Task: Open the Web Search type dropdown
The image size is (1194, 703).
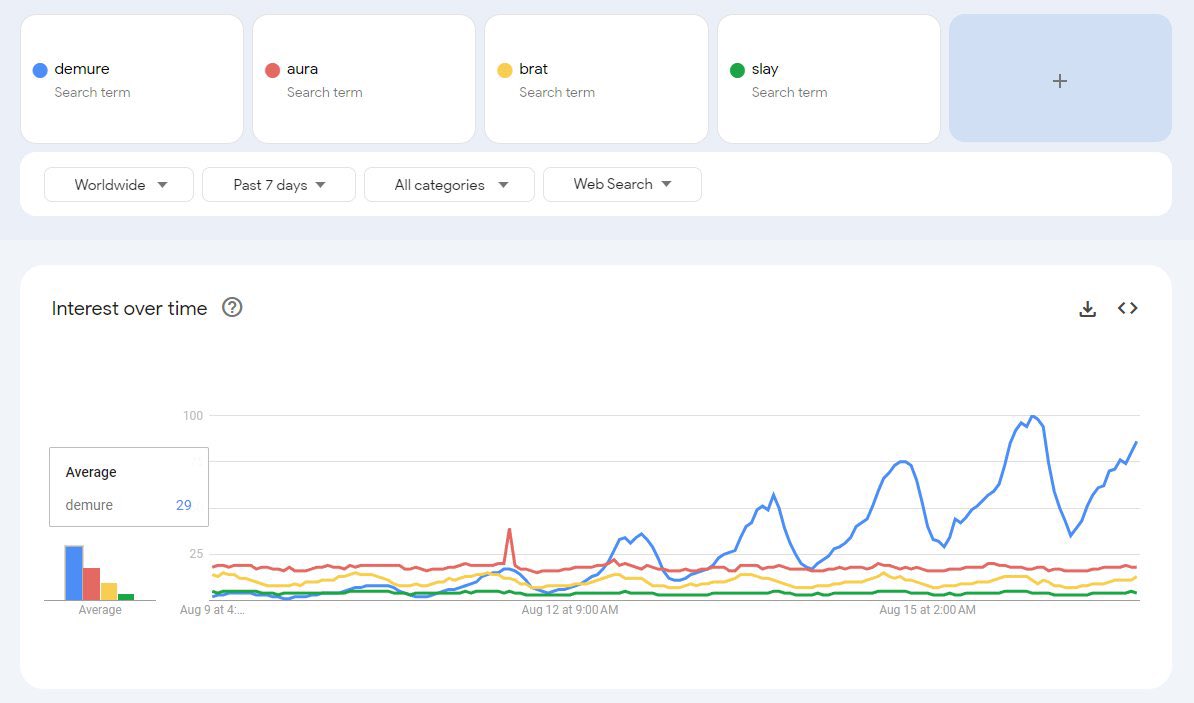Action: (622, 184)
